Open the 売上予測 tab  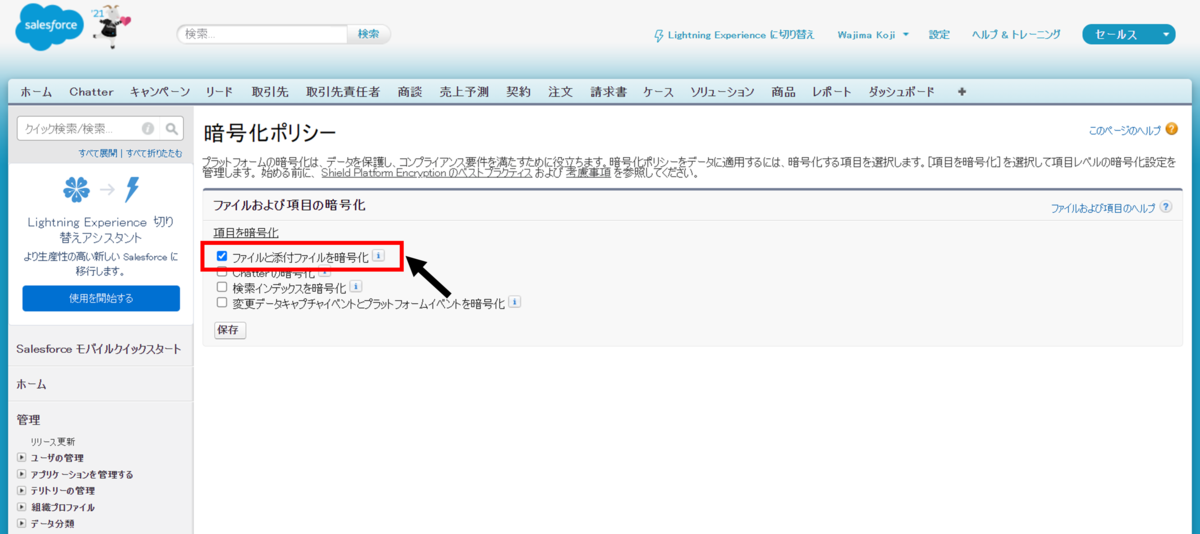[x=464, y=92]
